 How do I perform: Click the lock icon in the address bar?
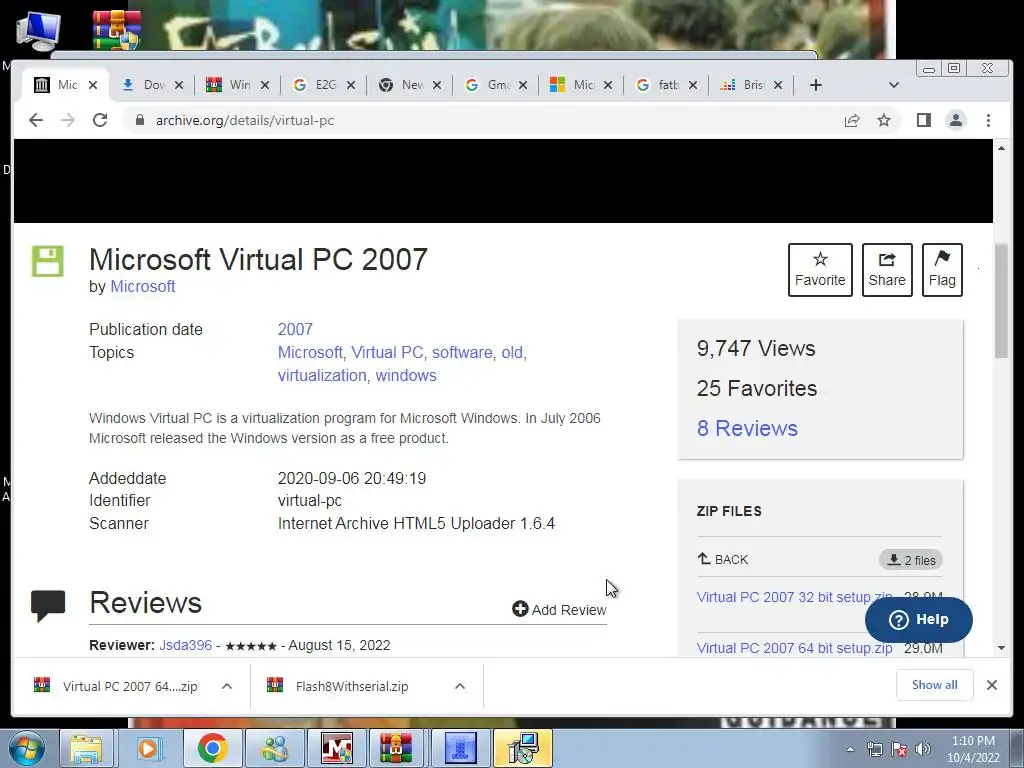pos(139,120)
